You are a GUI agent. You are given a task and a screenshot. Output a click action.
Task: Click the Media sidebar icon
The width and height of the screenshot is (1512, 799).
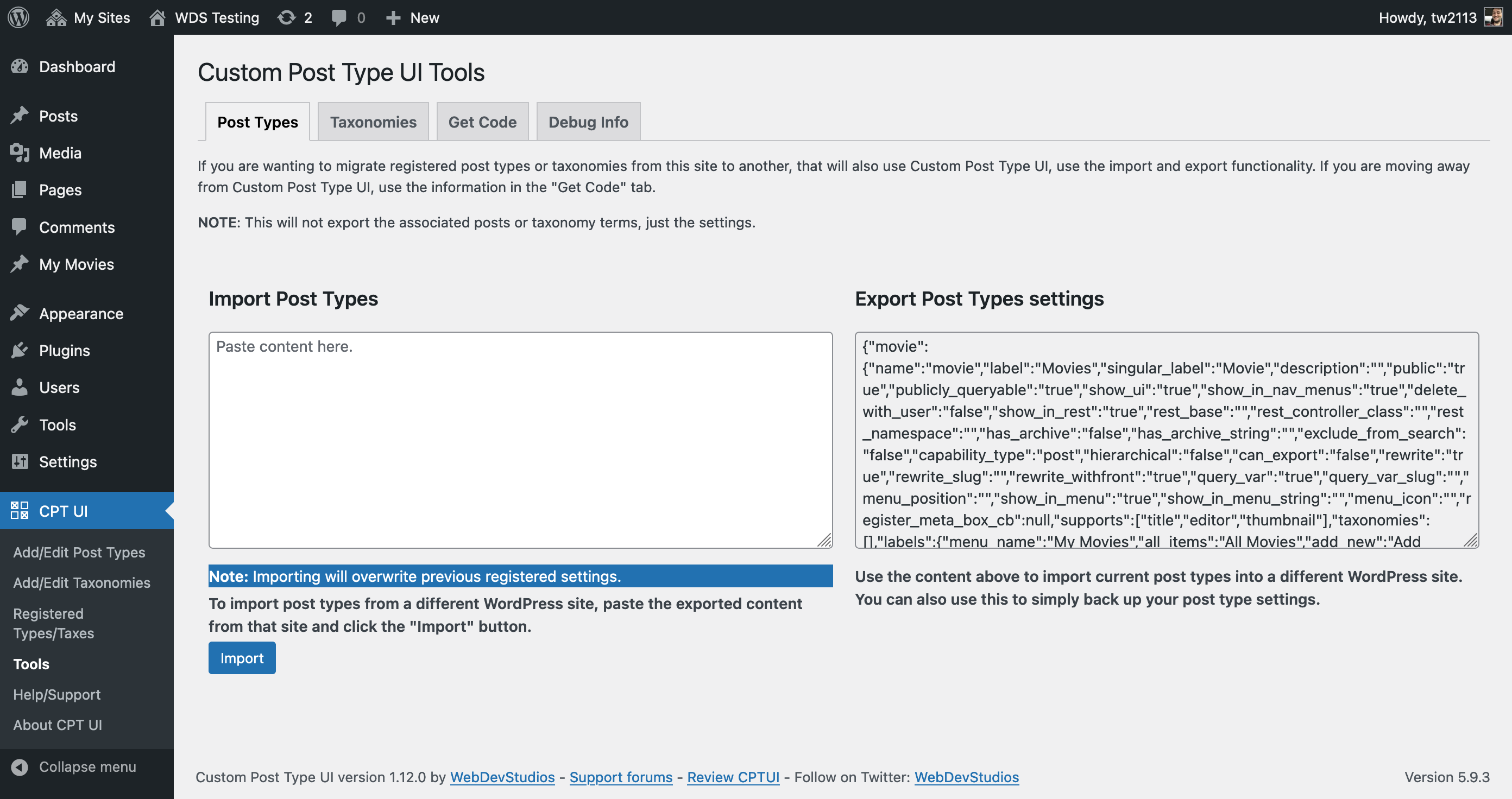[x=20, y=152]
